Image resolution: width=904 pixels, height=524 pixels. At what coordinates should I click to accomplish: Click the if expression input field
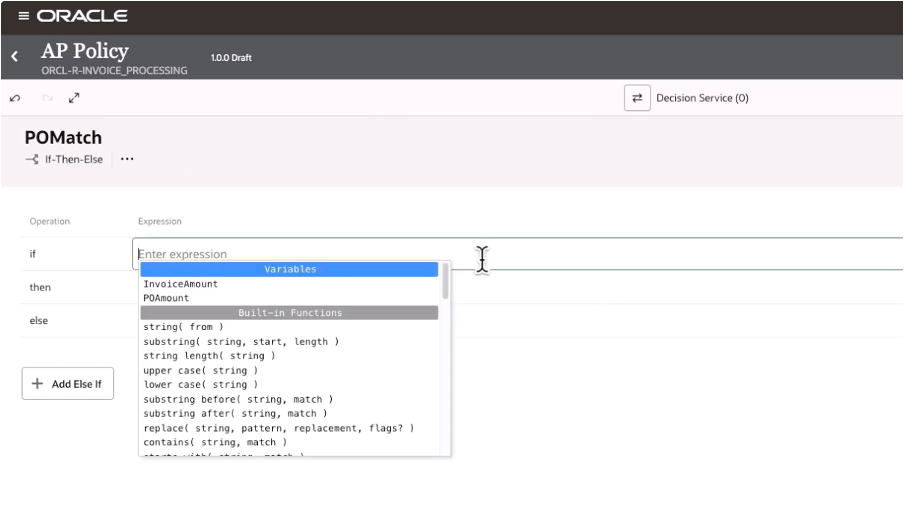click(300, 254)
